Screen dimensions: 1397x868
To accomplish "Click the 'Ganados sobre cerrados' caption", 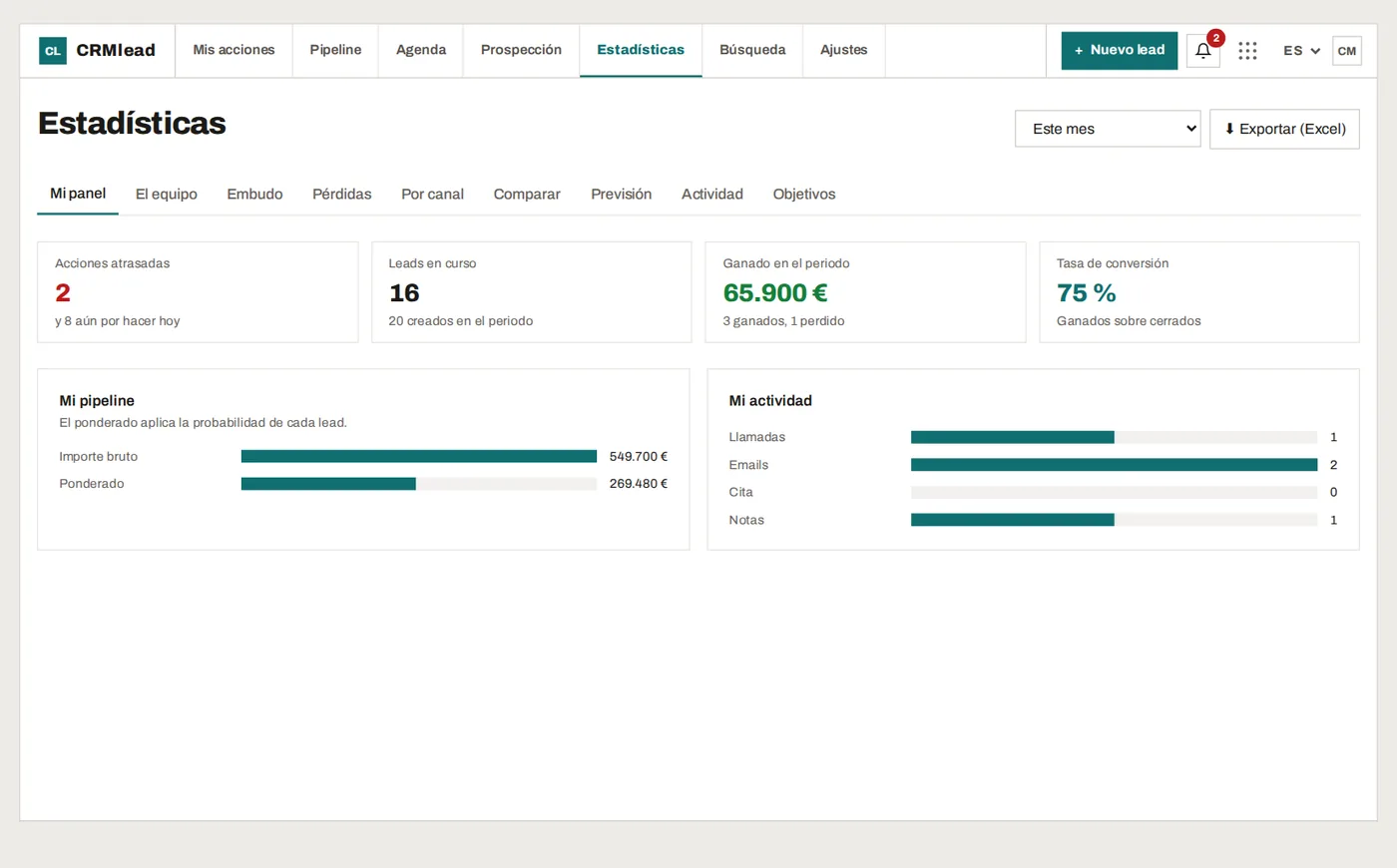I will click(x=1129, y=321).
